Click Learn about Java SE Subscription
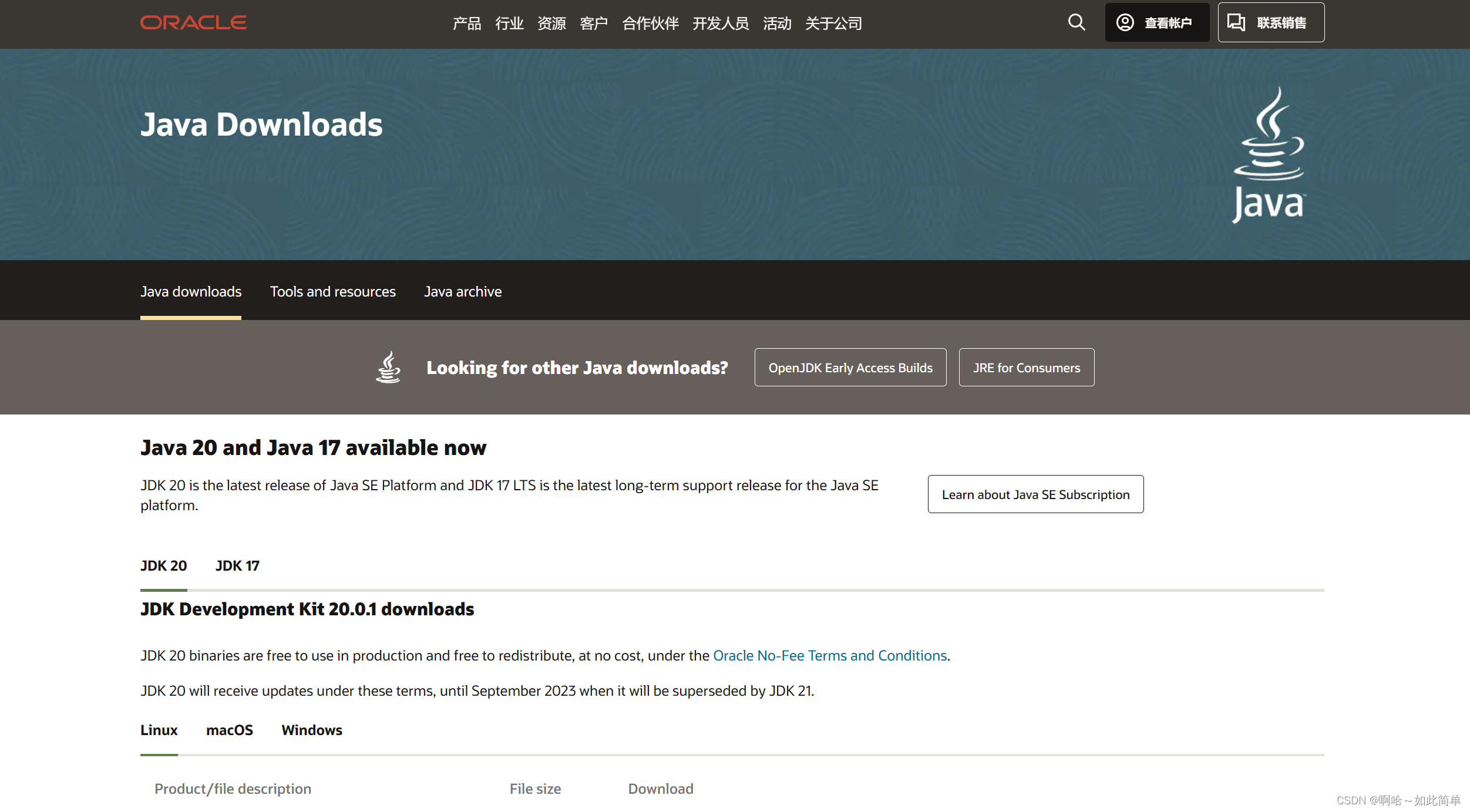1470x812 pixels. (1035, 494)
